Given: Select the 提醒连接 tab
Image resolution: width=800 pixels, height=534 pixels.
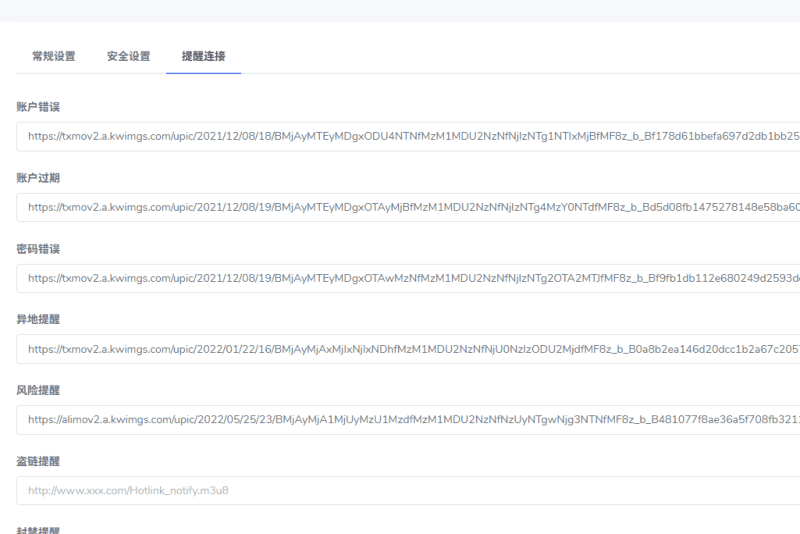Looking at the screenshot, I should click(203, 56).
